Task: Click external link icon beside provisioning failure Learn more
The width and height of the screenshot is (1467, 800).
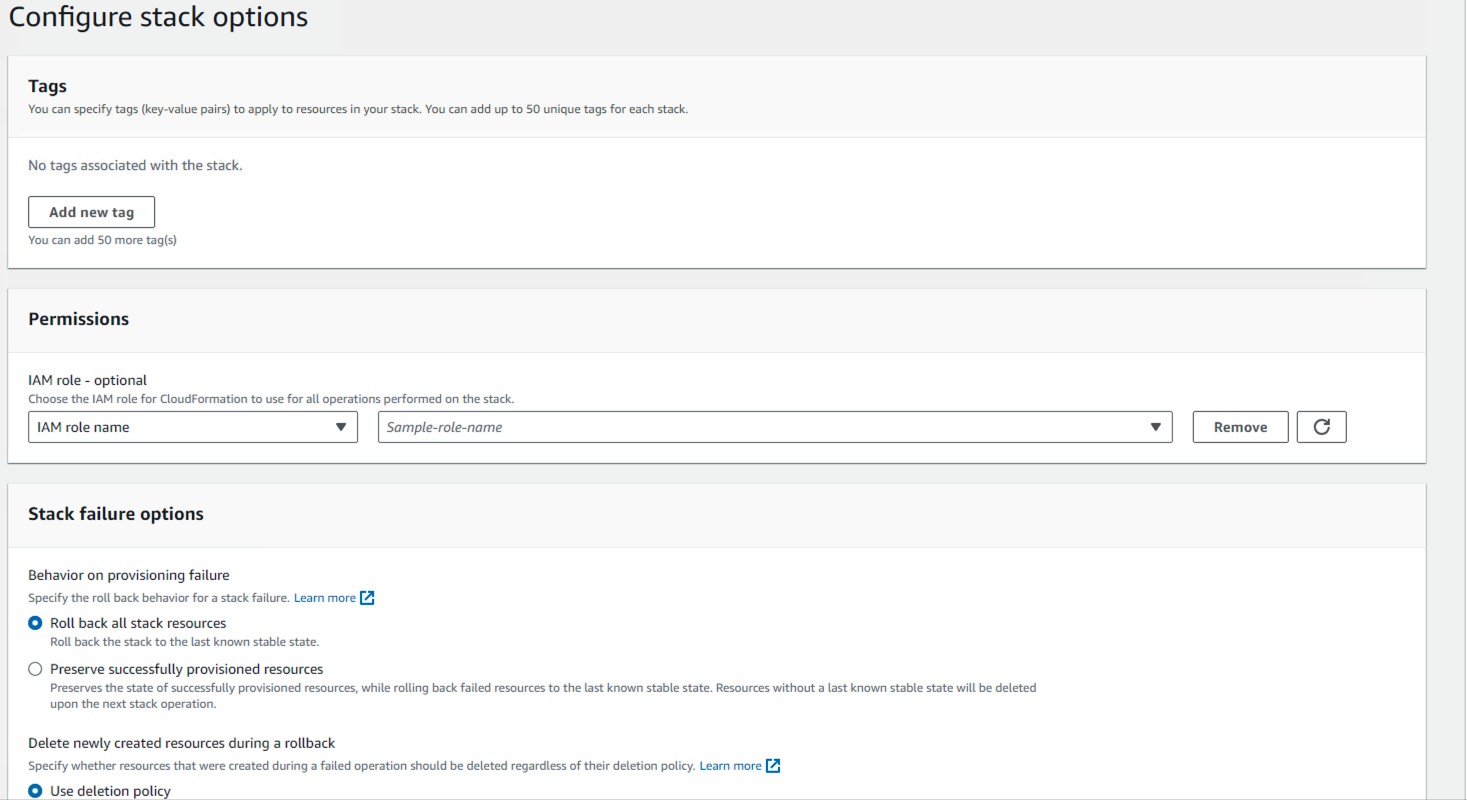Action: click(367, 598)
